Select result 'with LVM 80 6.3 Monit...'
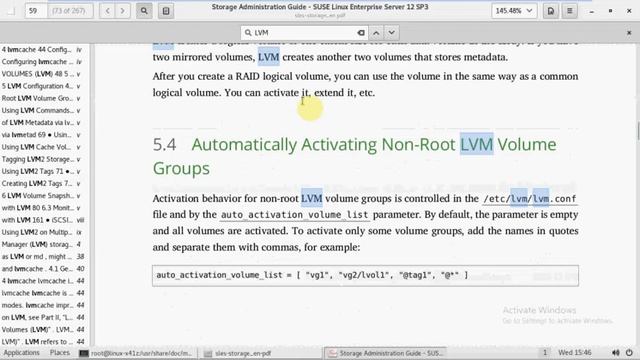The height and width of the screenshot is (360, 640). click(x=42, y=208)
